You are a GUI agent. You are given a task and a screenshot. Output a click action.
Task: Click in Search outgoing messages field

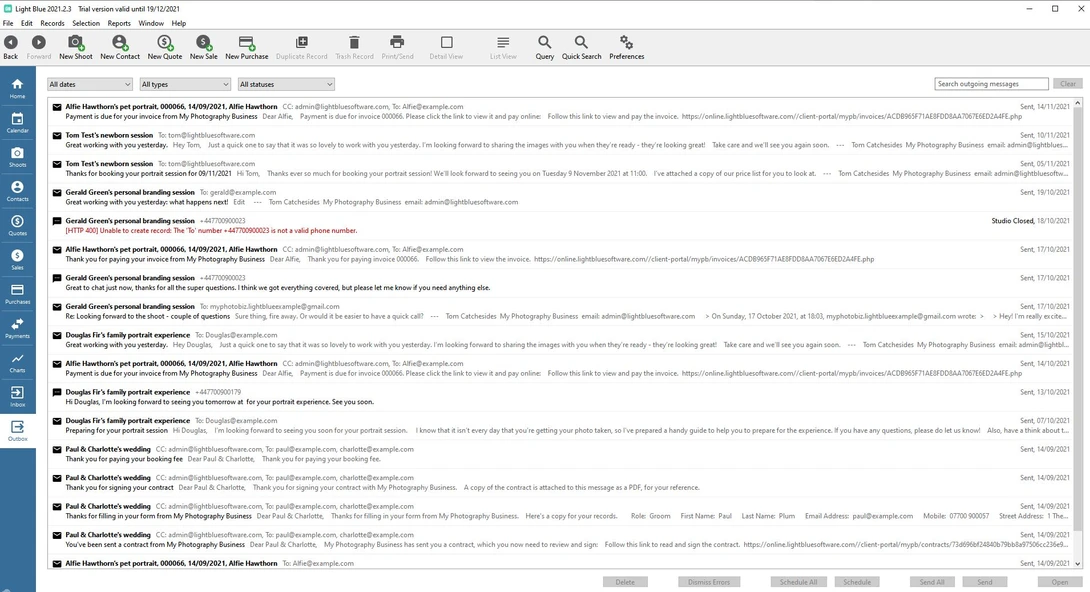click(991, 84)
